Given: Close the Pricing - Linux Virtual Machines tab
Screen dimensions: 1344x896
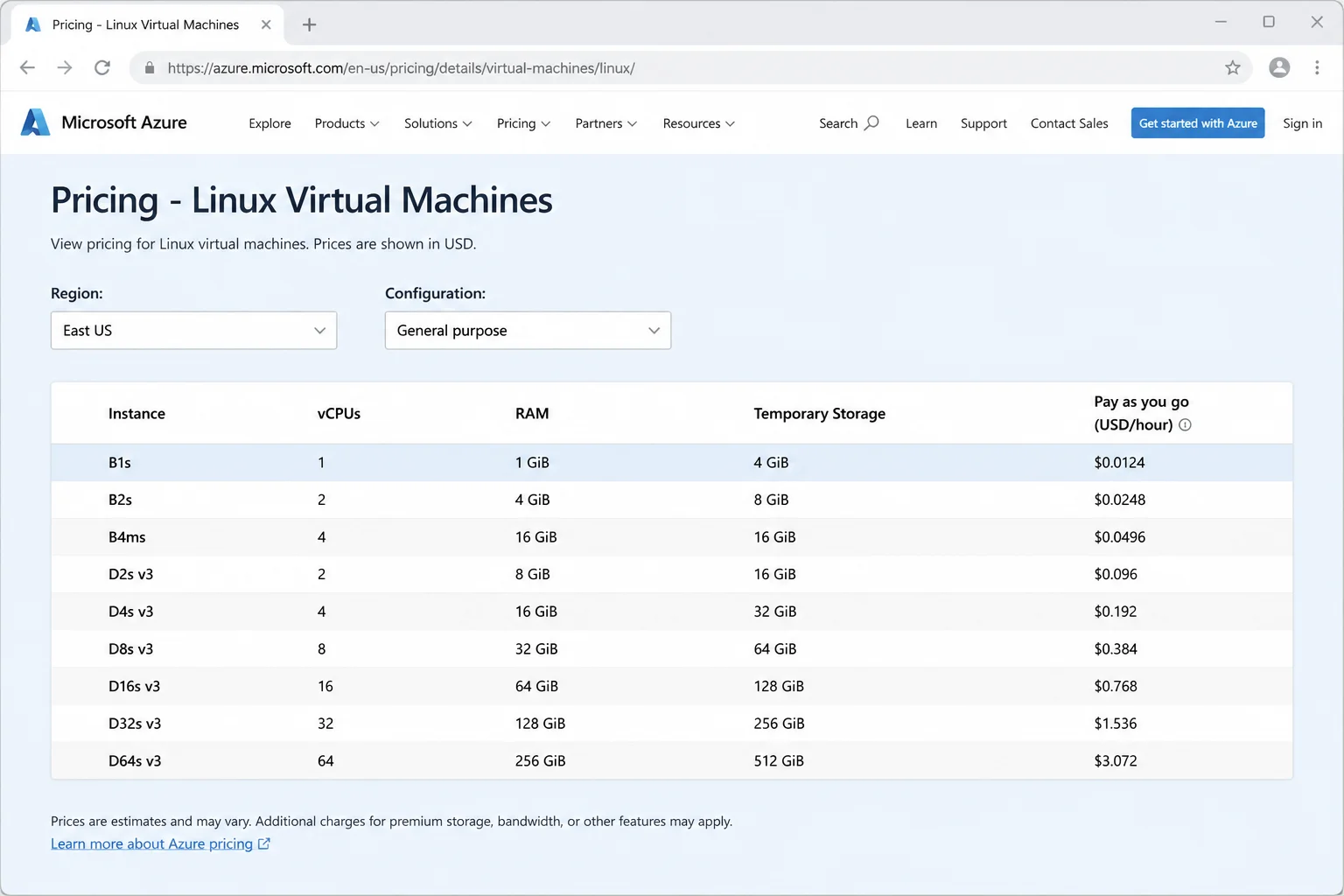Looking at the screenshot, I should [266, 24].
